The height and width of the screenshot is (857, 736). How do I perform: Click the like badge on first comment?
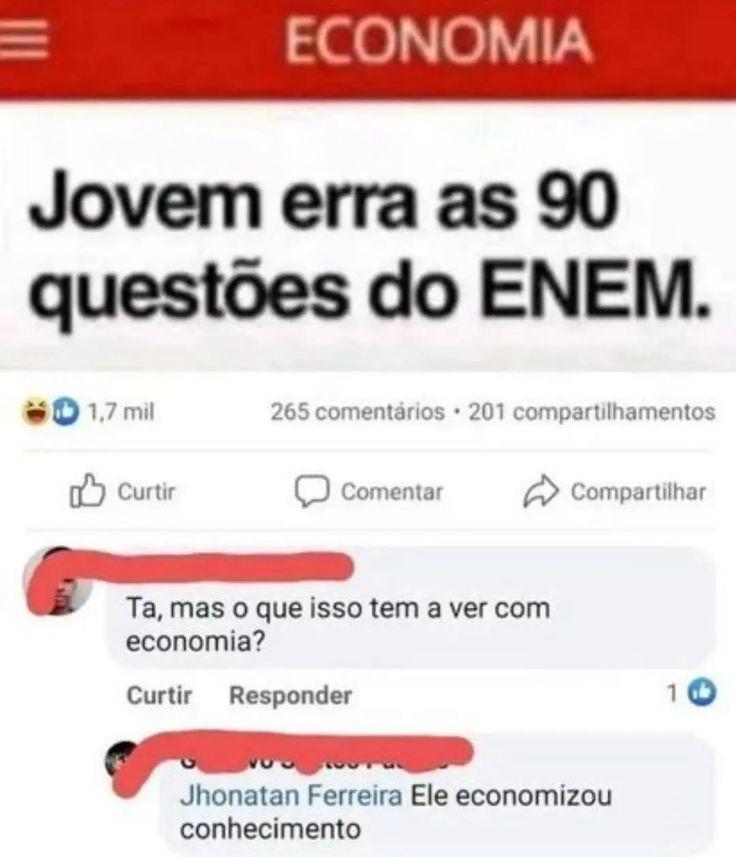click(702, 693)
